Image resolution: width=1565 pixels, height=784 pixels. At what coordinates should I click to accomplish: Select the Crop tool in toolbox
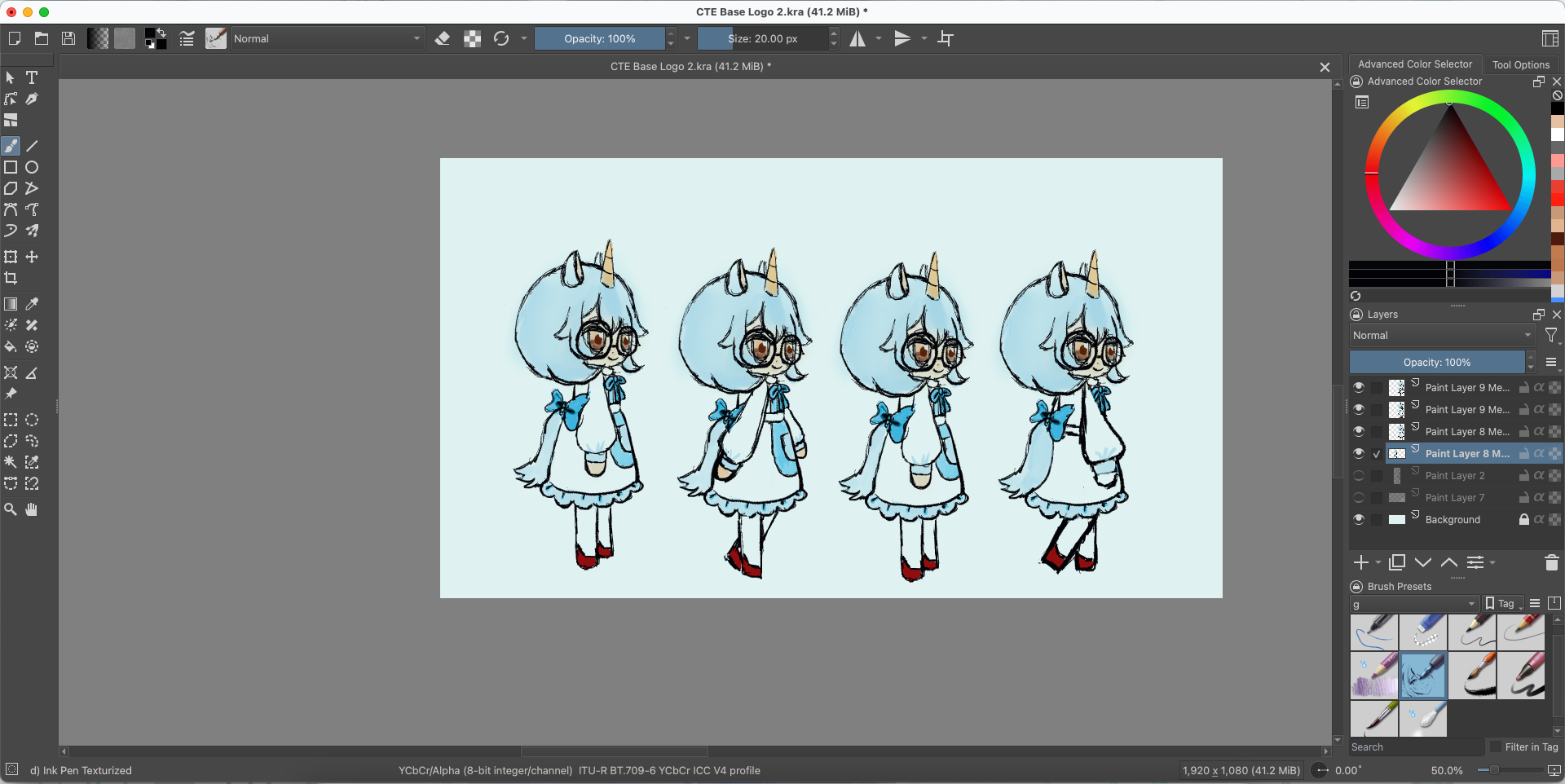click(11, 278)
